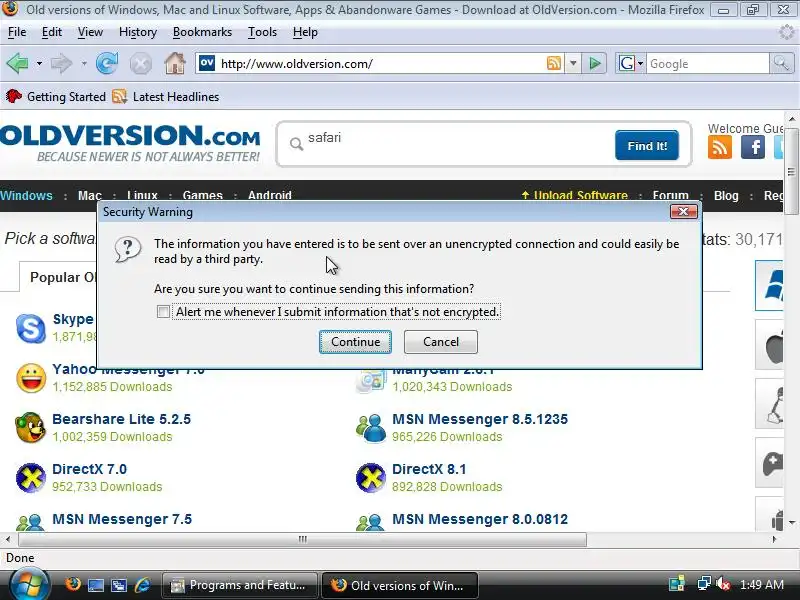Open the Bookmarks menu

click(x=202, y=32)
